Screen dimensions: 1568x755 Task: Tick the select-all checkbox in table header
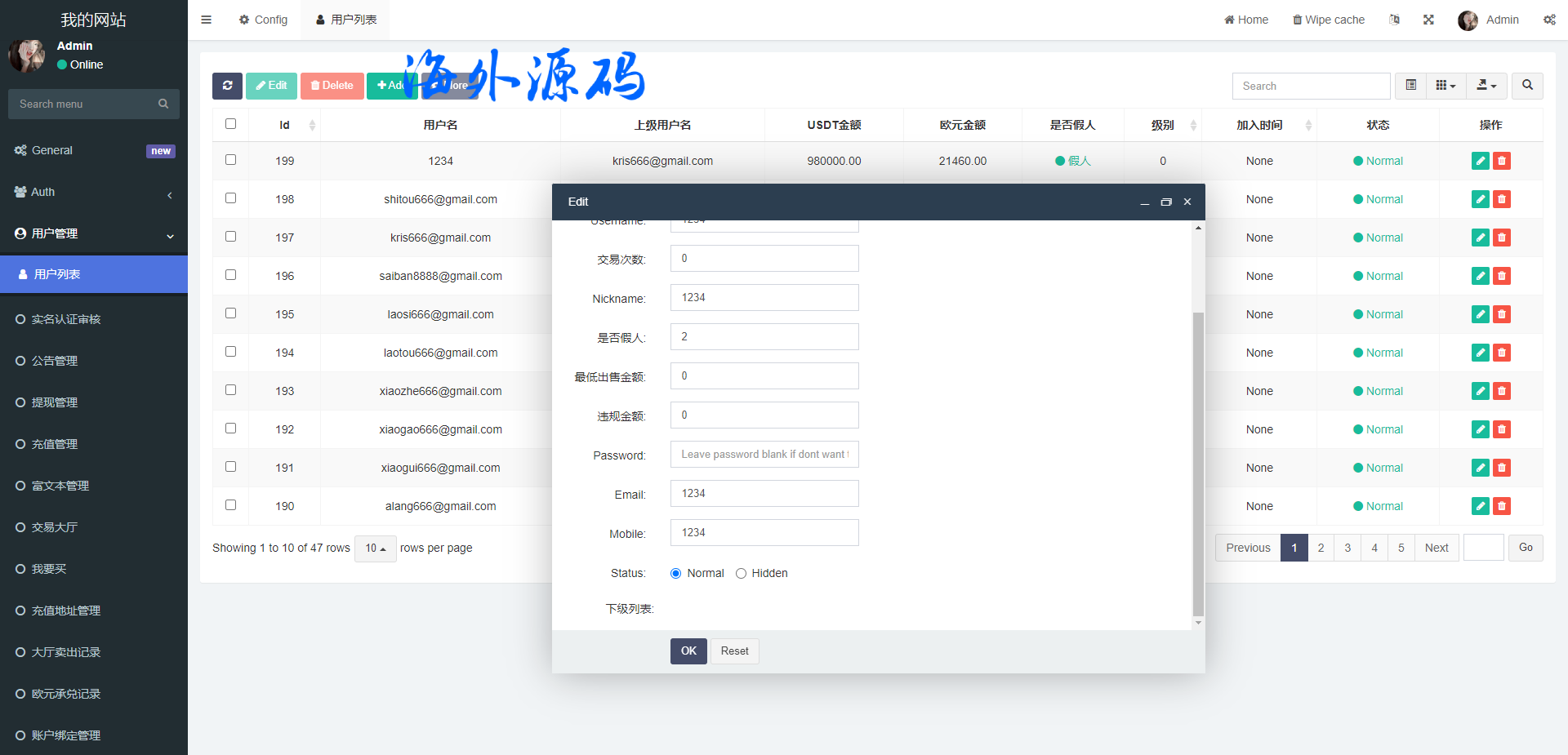[230, 124]
